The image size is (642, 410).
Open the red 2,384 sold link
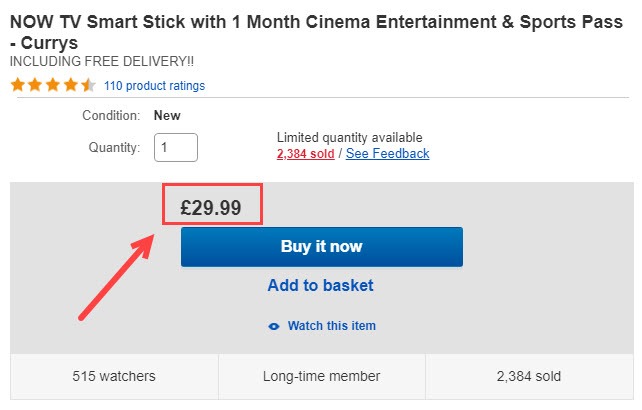[305, 154]
